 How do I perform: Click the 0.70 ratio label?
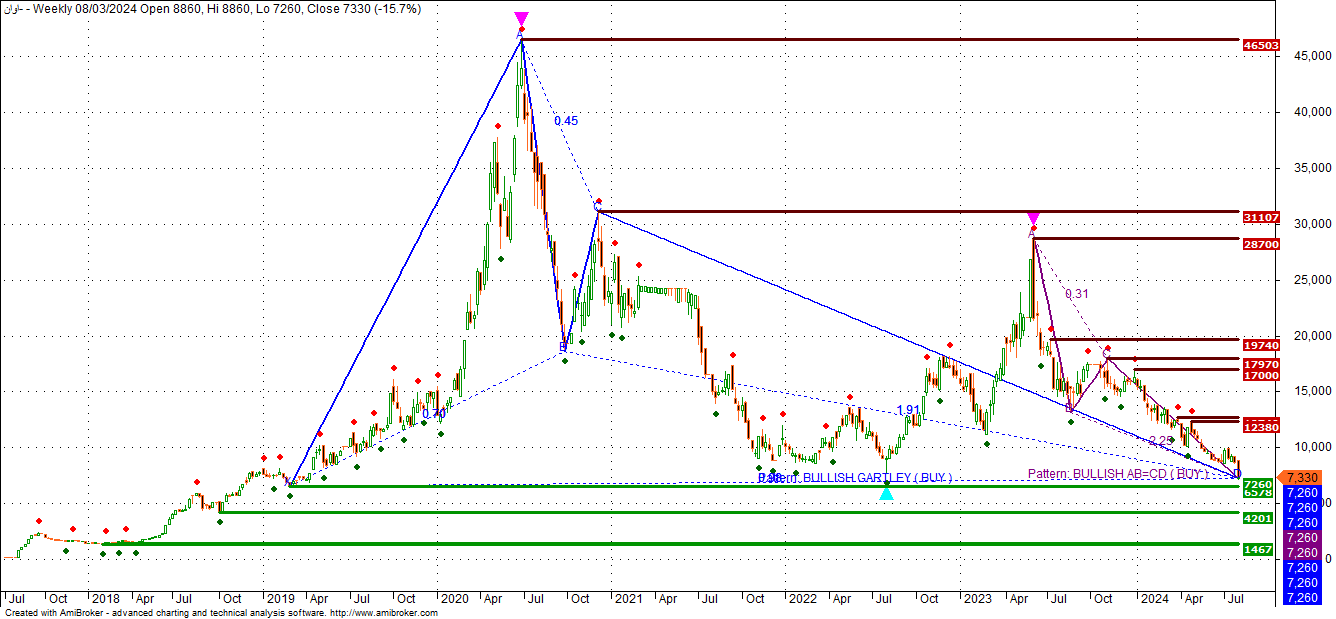434,413
